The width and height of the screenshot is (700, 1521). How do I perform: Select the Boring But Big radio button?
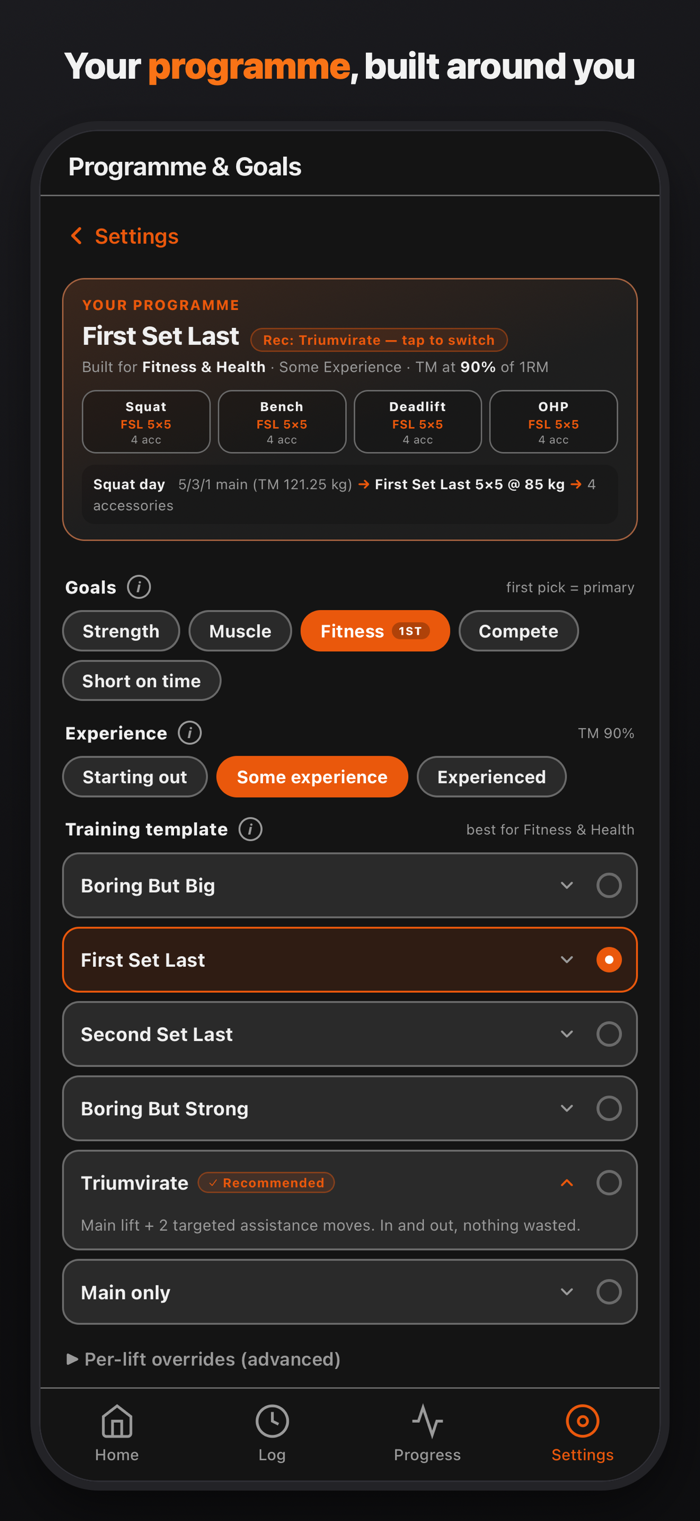(609, 885)
